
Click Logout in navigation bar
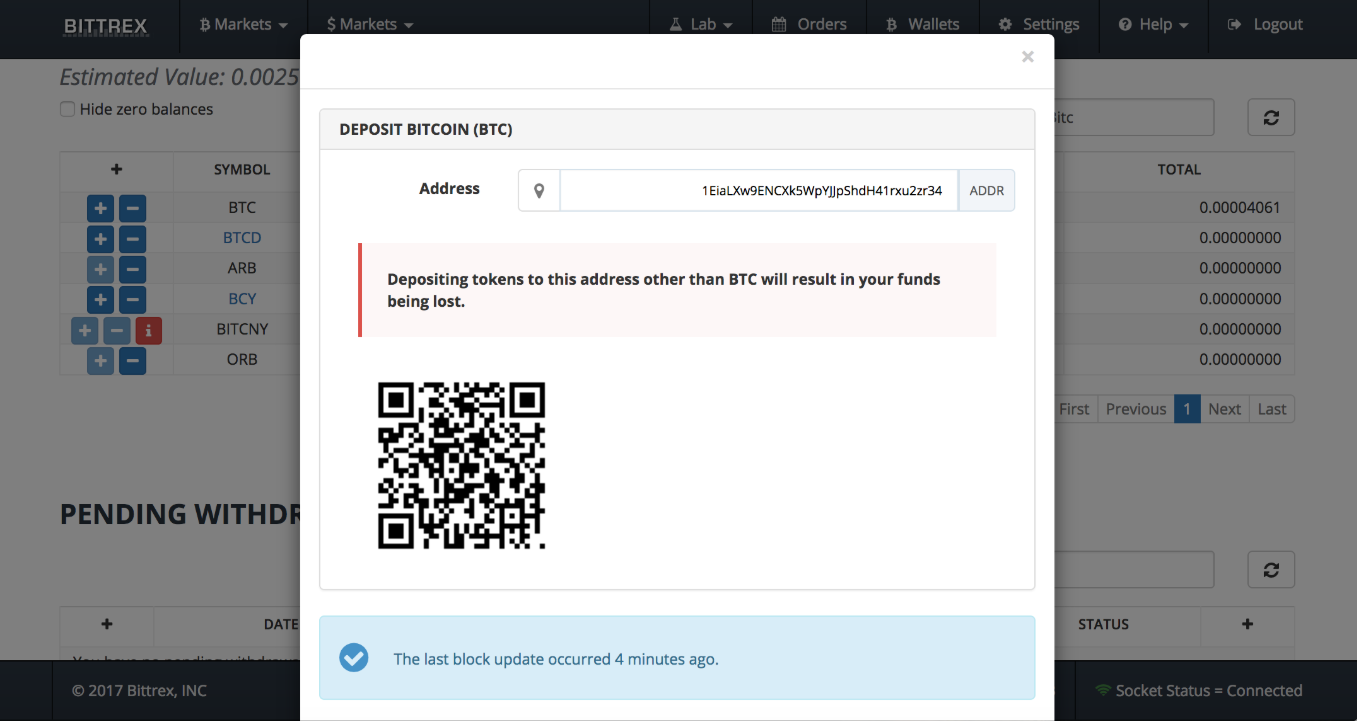click(x=1265, y=24)
